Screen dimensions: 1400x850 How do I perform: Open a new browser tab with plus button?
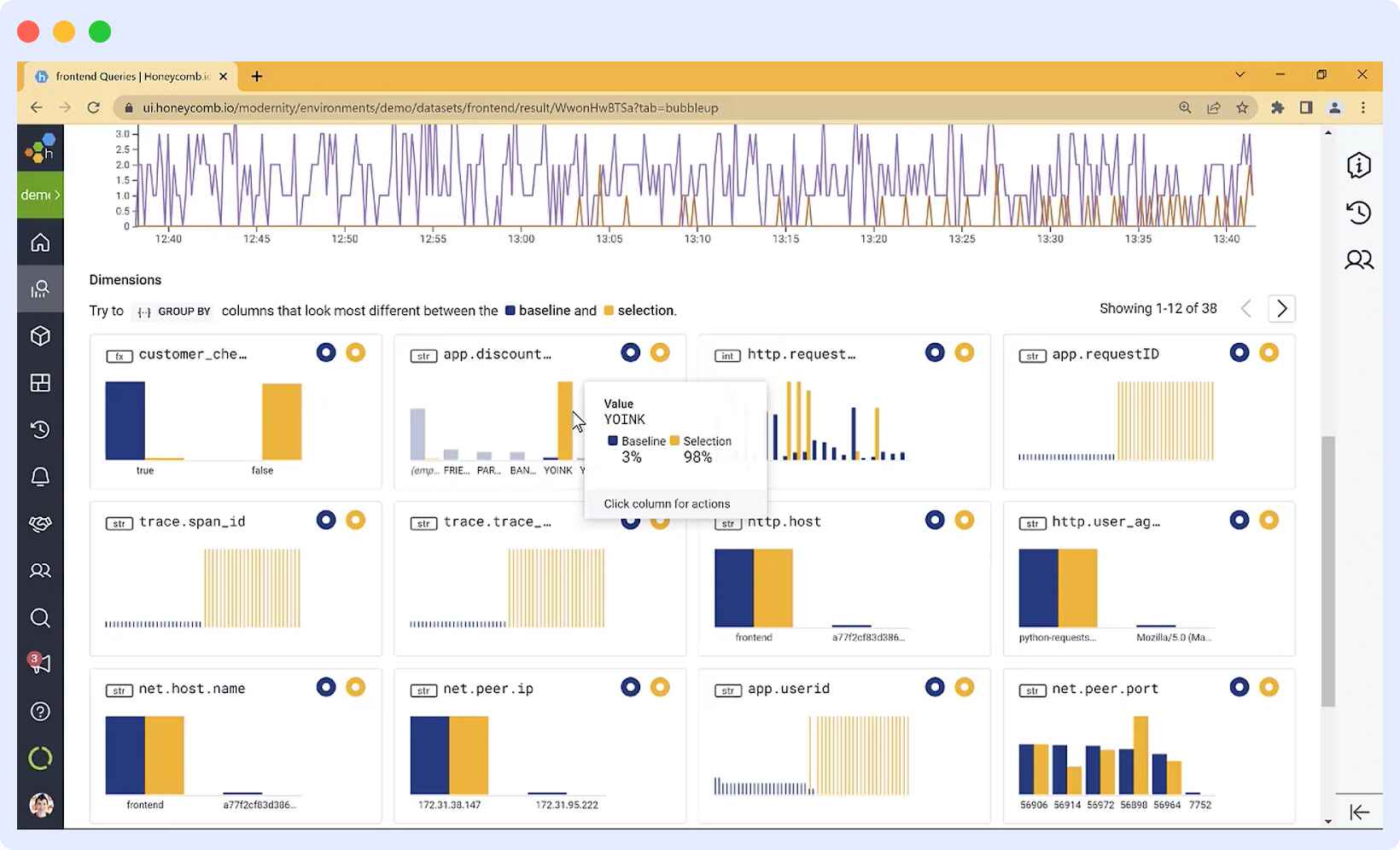click(x=256, y=76)
